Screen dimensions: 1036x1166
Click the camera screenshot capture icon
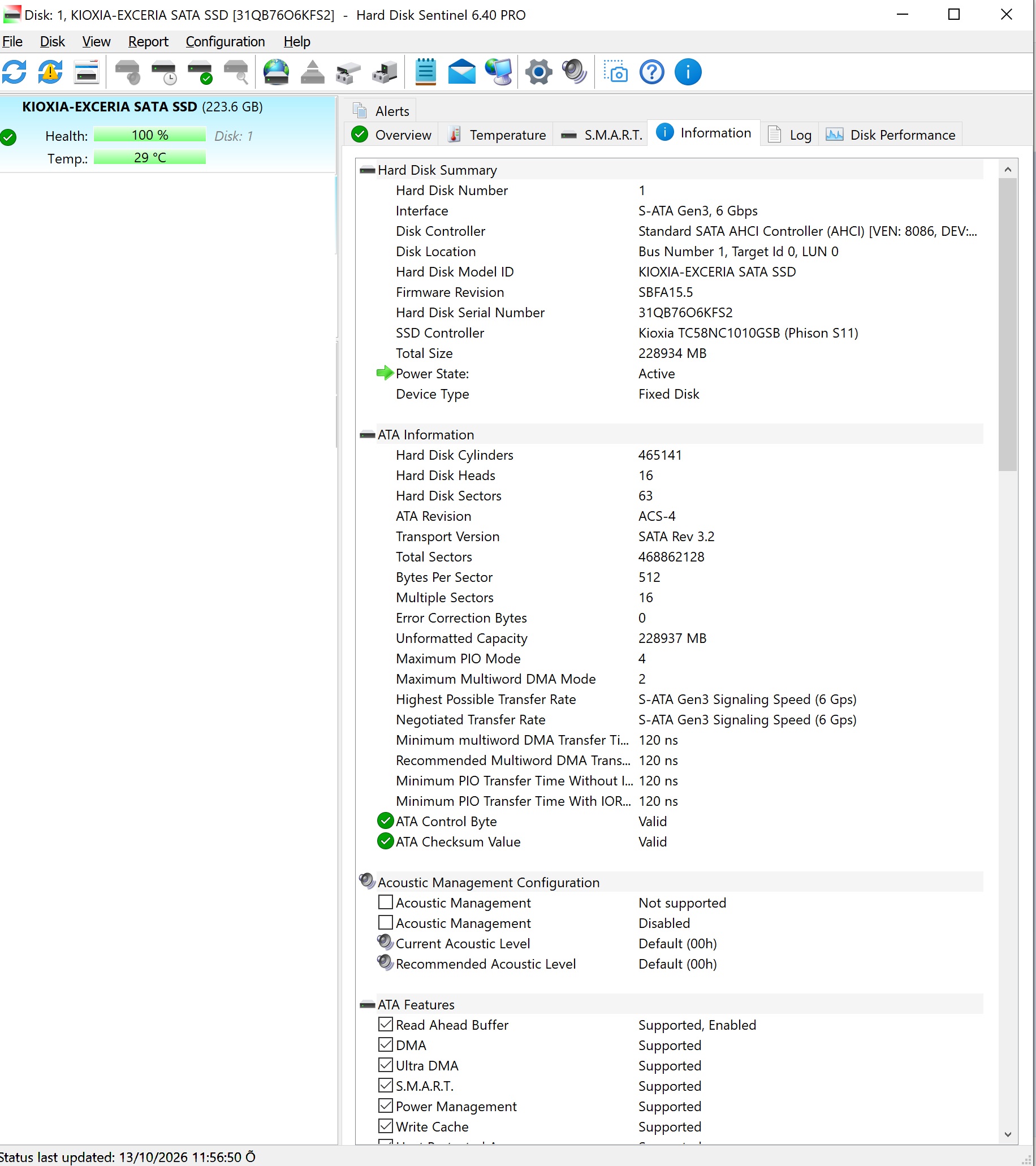[616, 72]
